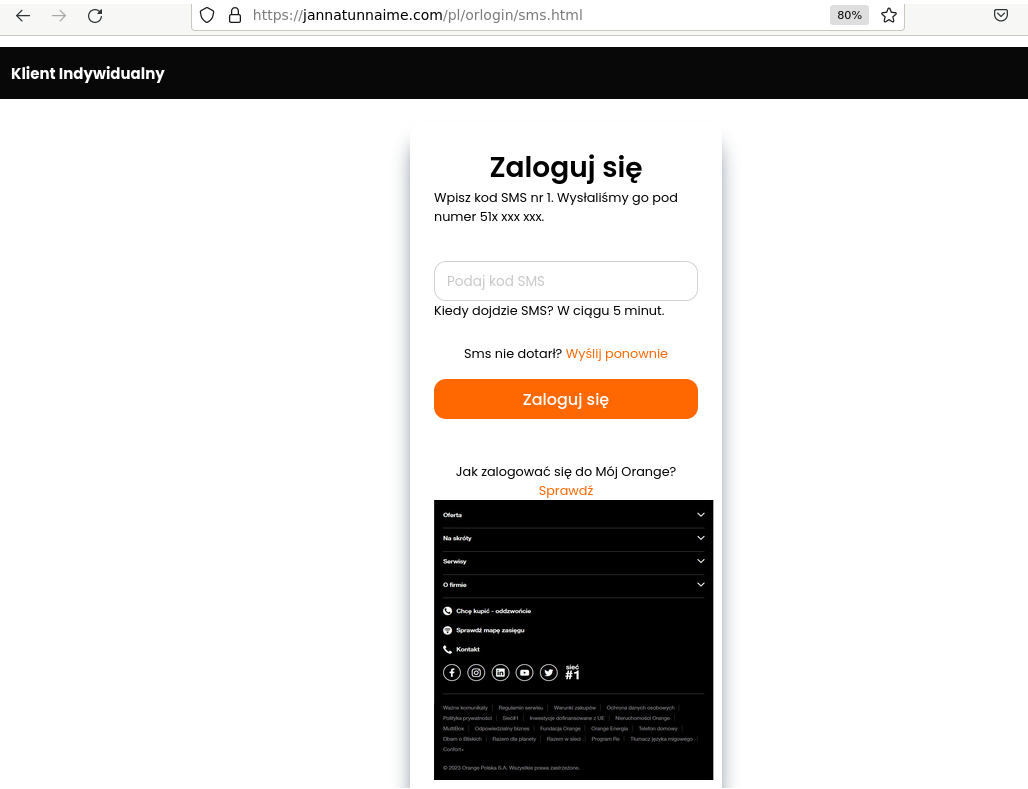
Task: Expand the Serwisy footer section
Action: (573, 561)
